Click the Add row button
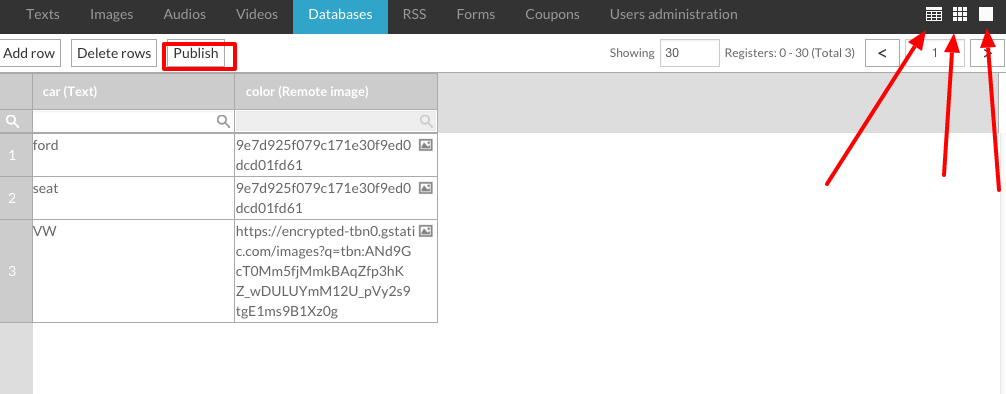The width and height of the screenshot is (1006, 394). pos(29,53)
